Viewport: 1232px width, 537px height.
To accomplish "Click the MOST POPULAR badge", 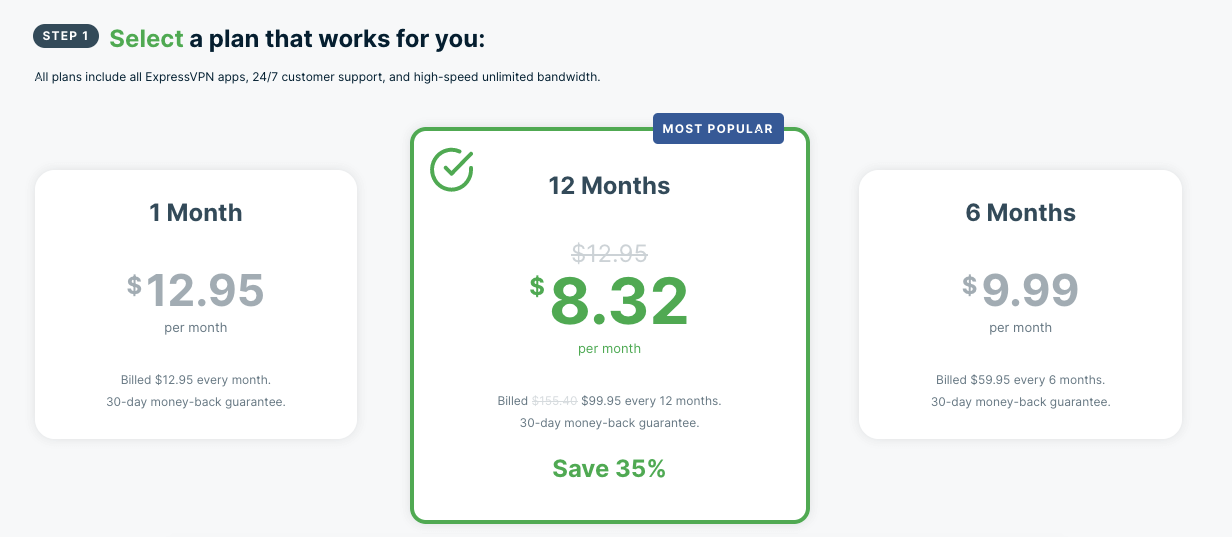I will click(718, 129).
